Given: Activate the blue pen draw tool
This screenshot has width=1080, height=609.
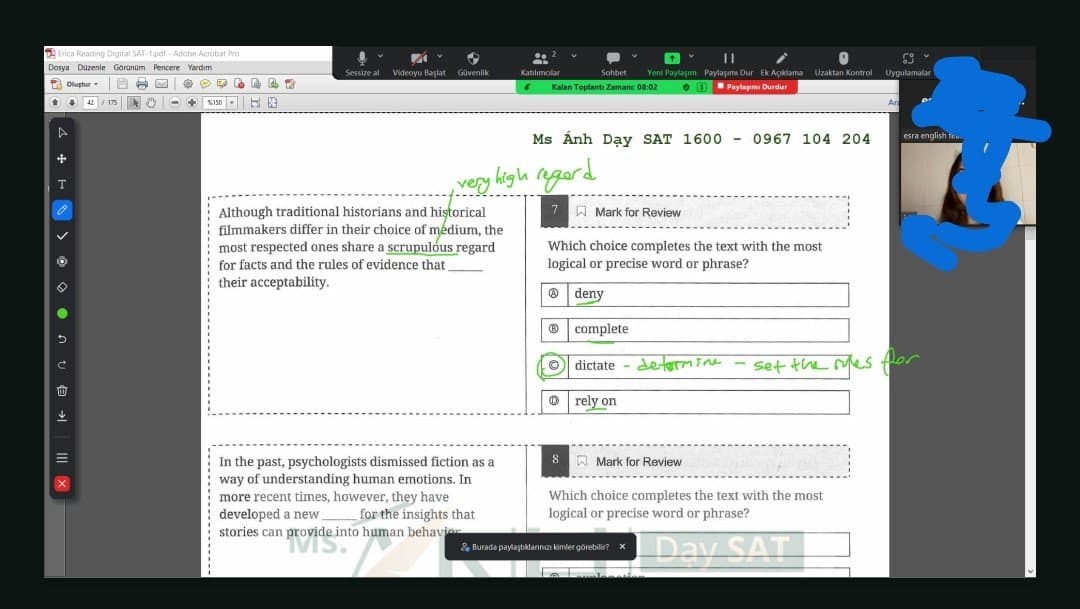Looking at the screenshot, I should point(62,209).
